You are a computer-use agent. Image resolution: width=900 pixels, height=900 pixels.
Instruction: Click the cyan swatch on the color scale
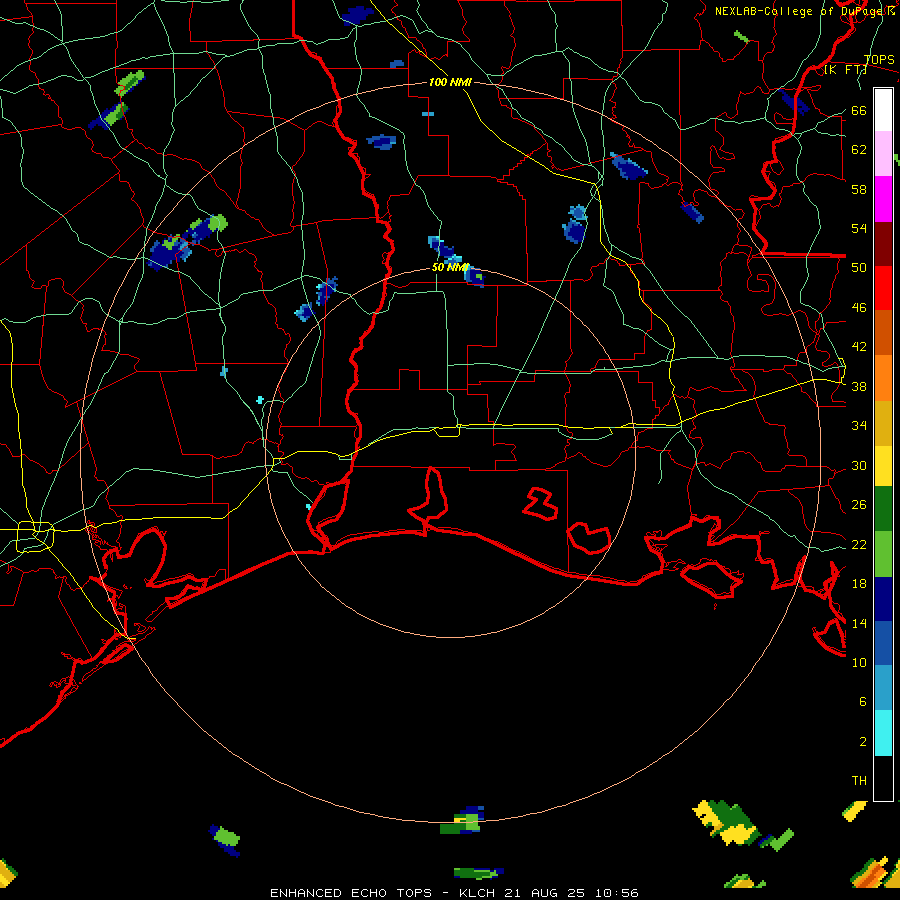[883, 734]
